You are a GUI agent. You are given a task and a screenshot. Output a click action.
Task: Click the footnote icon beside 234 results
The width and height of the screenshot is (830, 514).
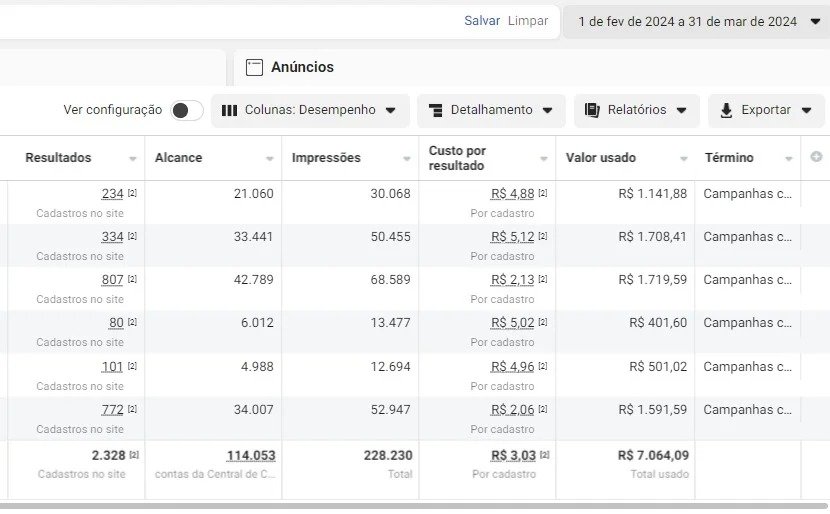point(132,193)
